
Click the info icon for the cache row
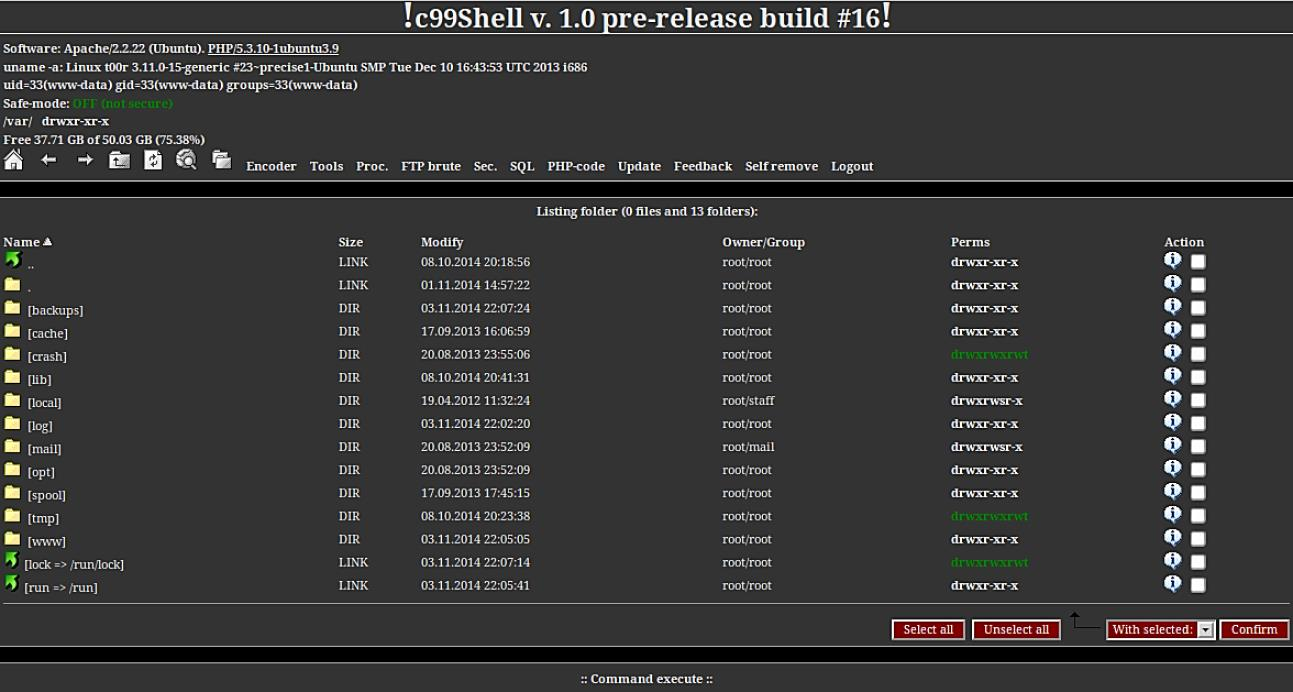[x=1173, y=330]
